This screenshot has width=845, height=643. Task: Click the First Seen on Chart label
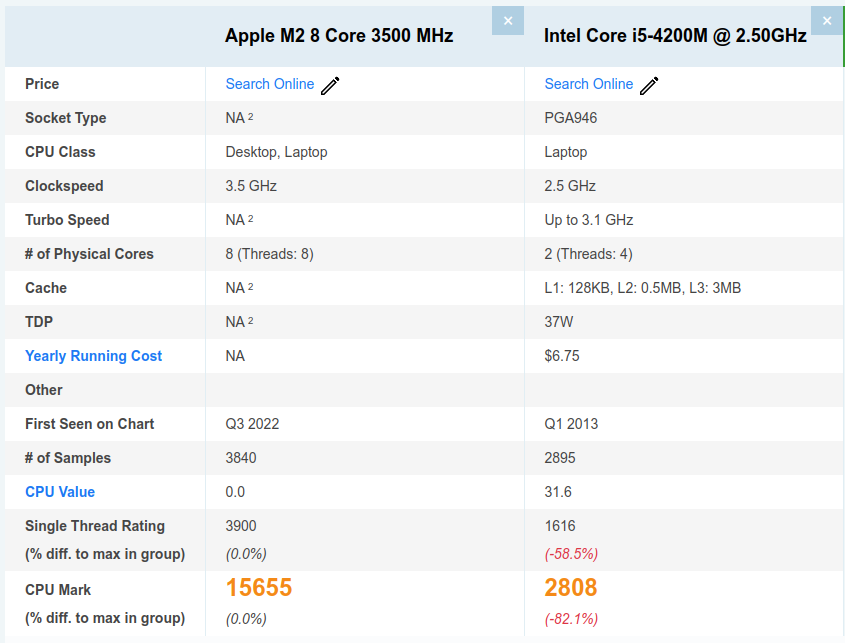coord(89,424)
